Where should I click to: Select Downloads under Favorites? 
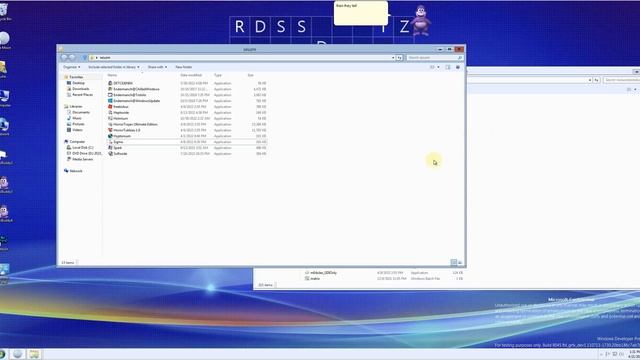coord(80,89)
